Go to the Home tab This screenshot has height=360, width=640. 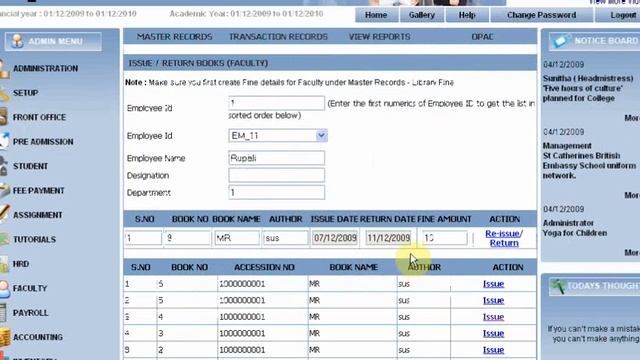click(376, 15)
